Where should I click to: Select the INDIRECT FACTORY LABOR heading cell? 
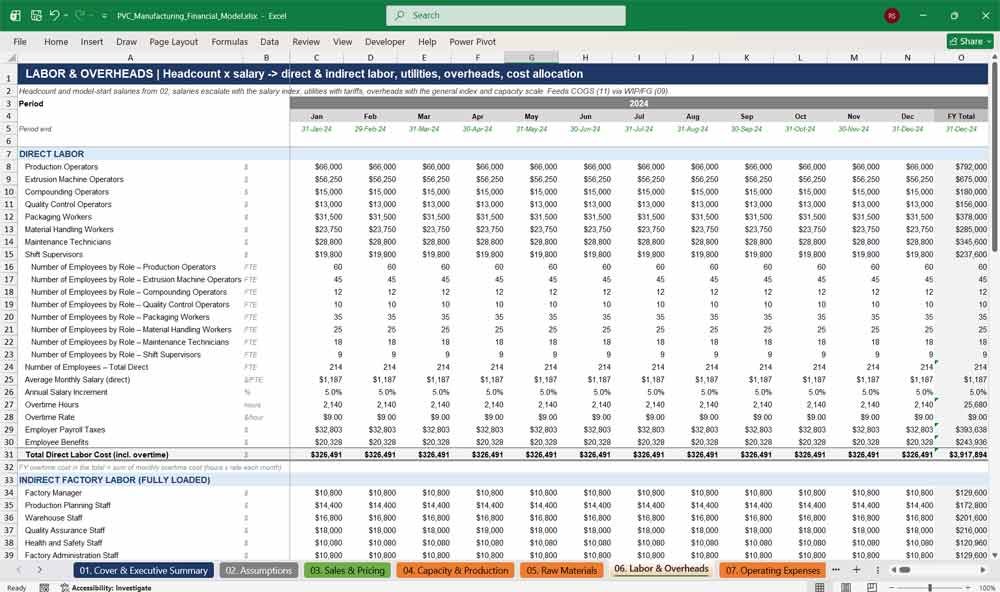click(130, 480)
